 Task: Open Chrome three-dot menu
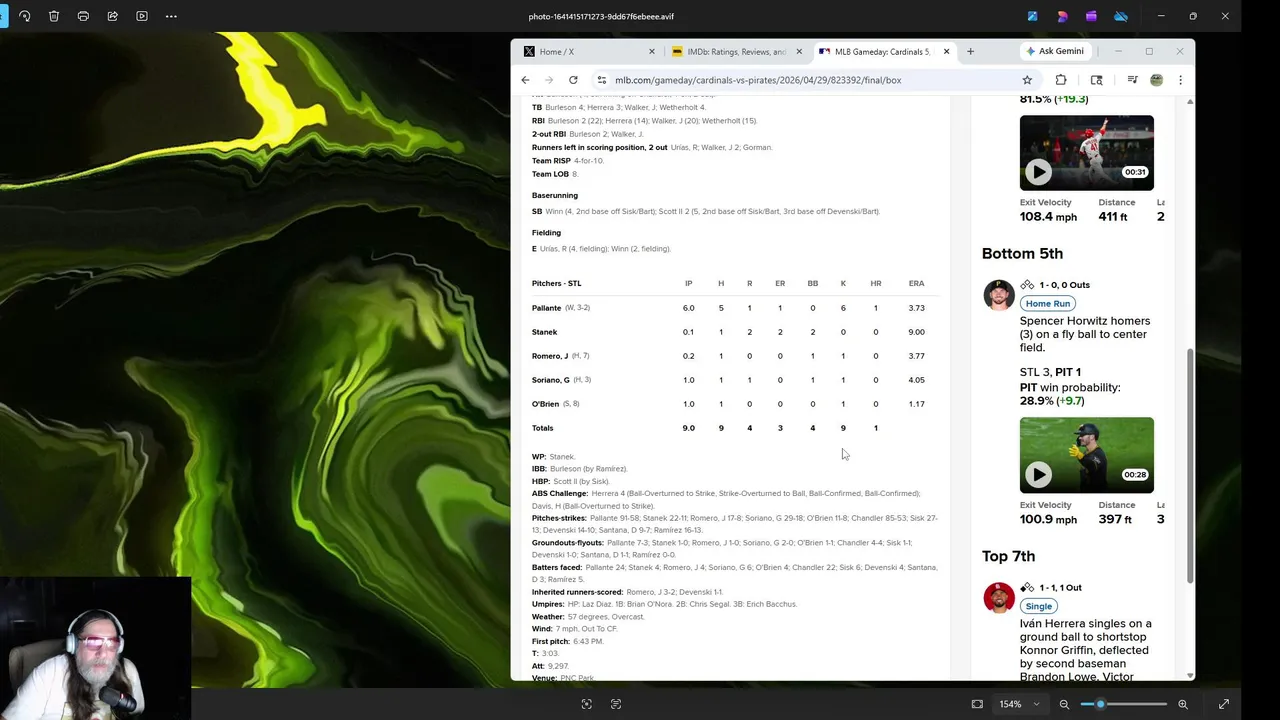(x=1180, y=80)
